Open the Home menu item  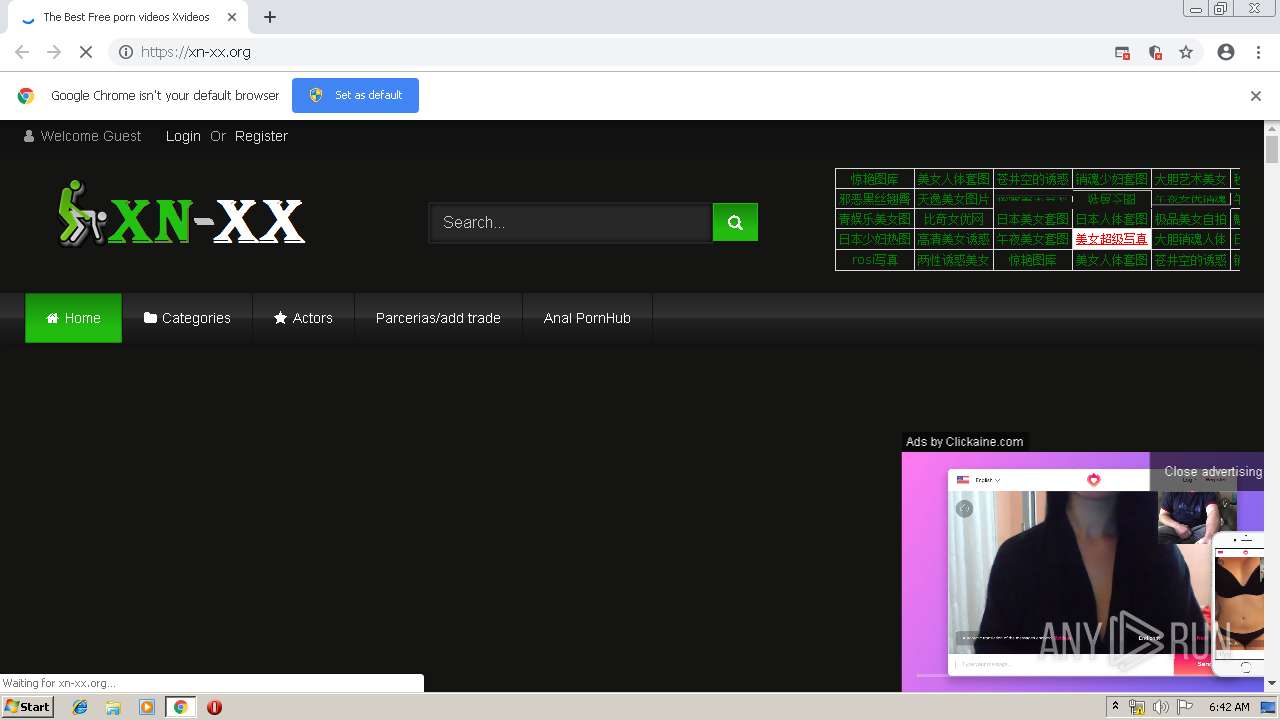tap(73, 318)
